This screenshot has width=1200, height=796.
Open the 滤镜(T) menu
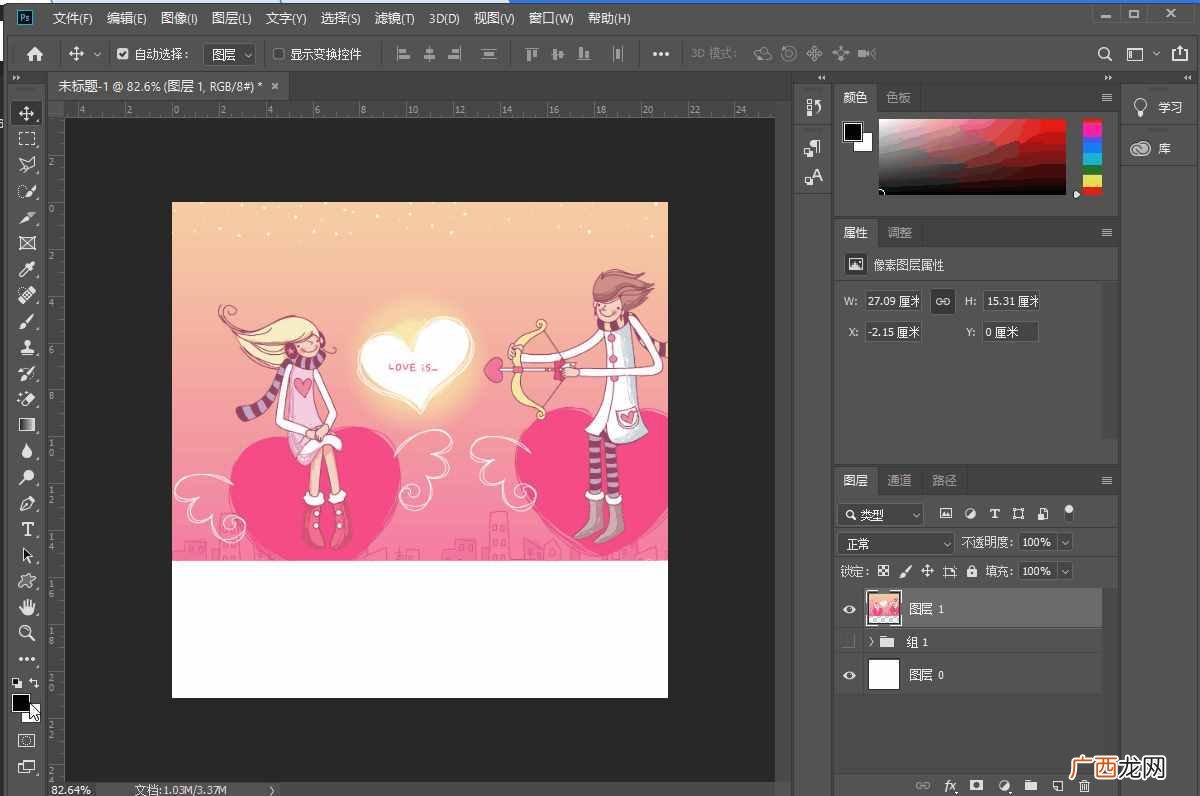[394, 18]
